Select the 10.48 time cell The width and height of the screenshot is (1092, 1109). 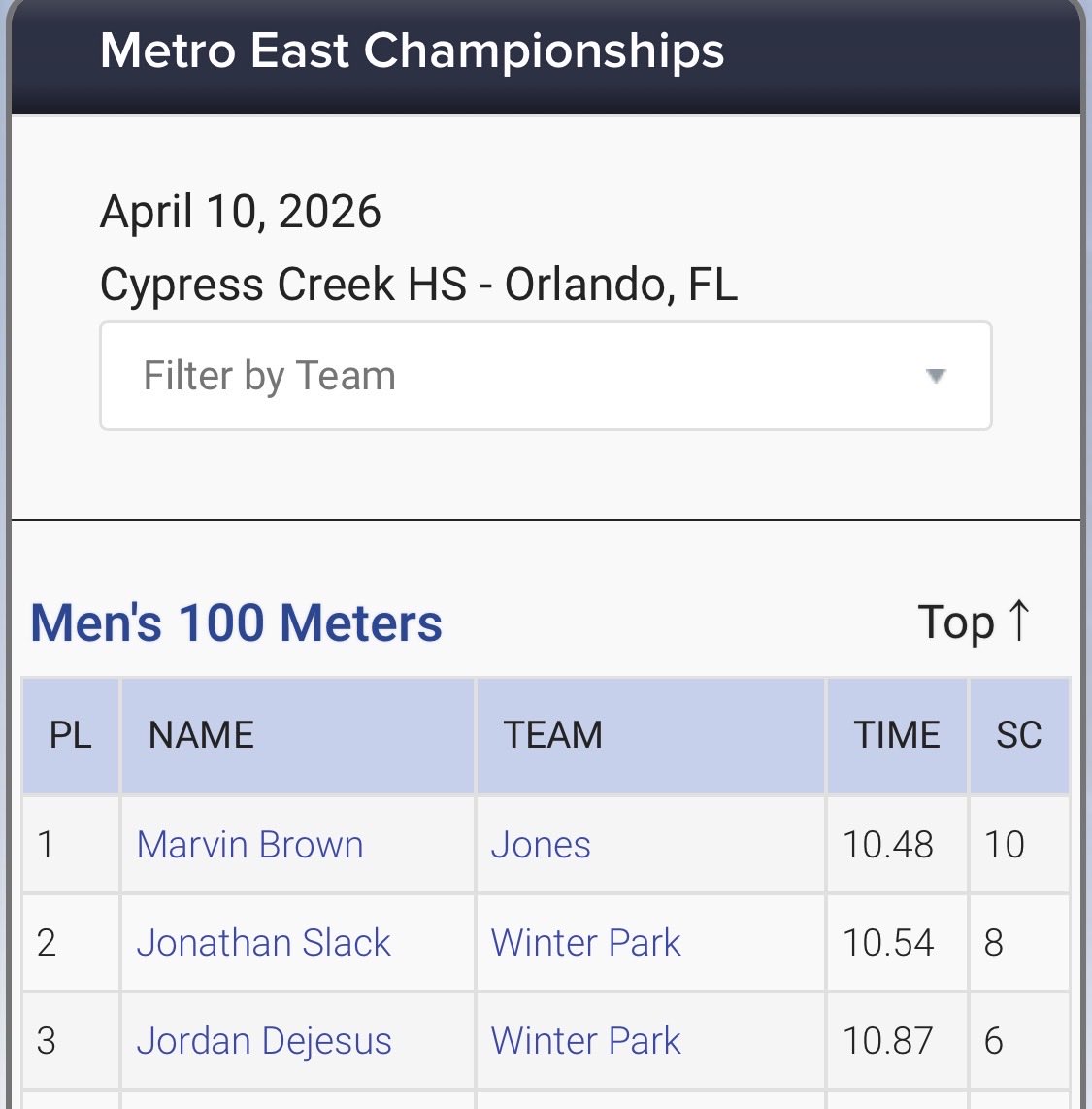(888, 845)
